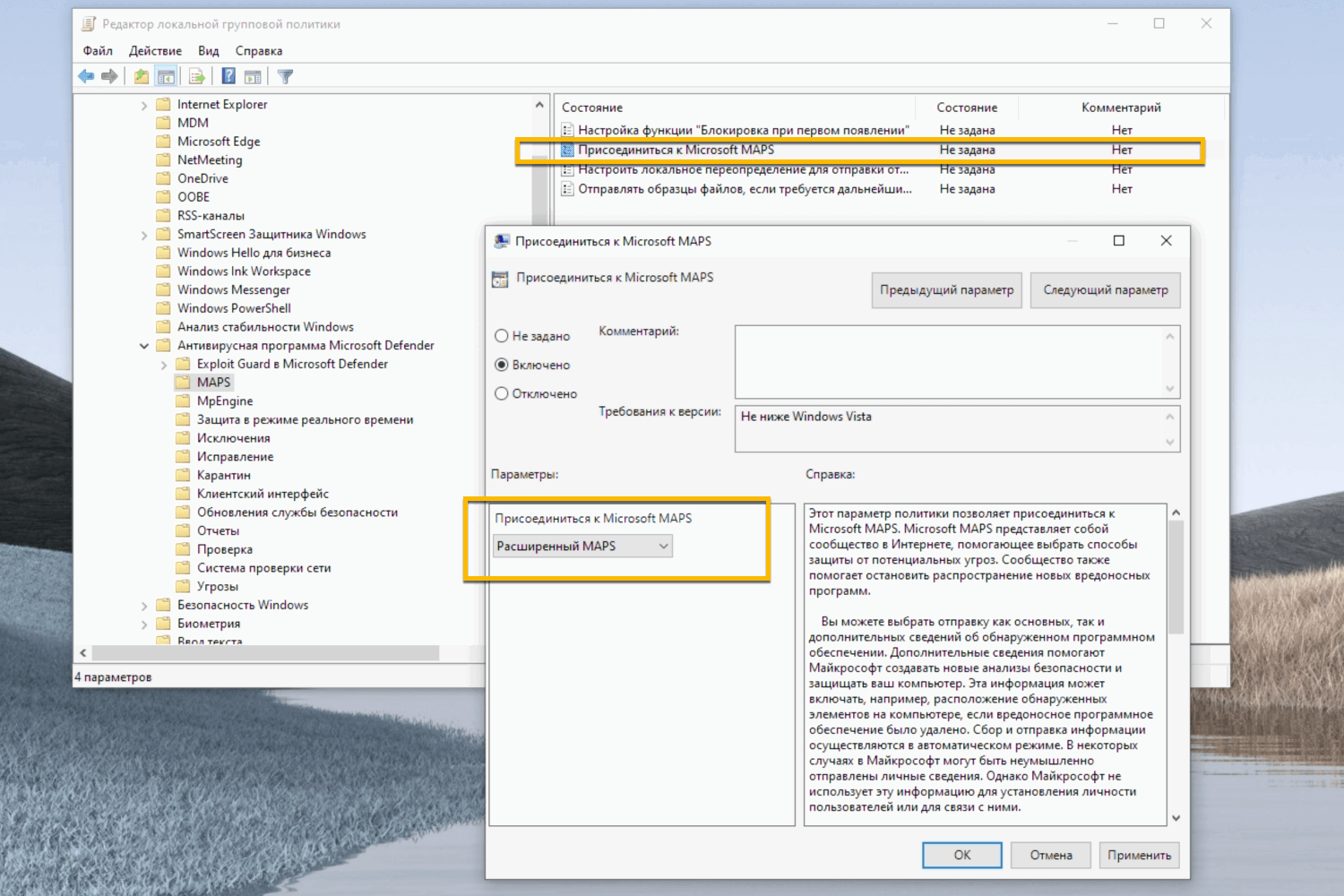
Task: Click the folder icon next to Биометрия
Action: click(163, 624)
